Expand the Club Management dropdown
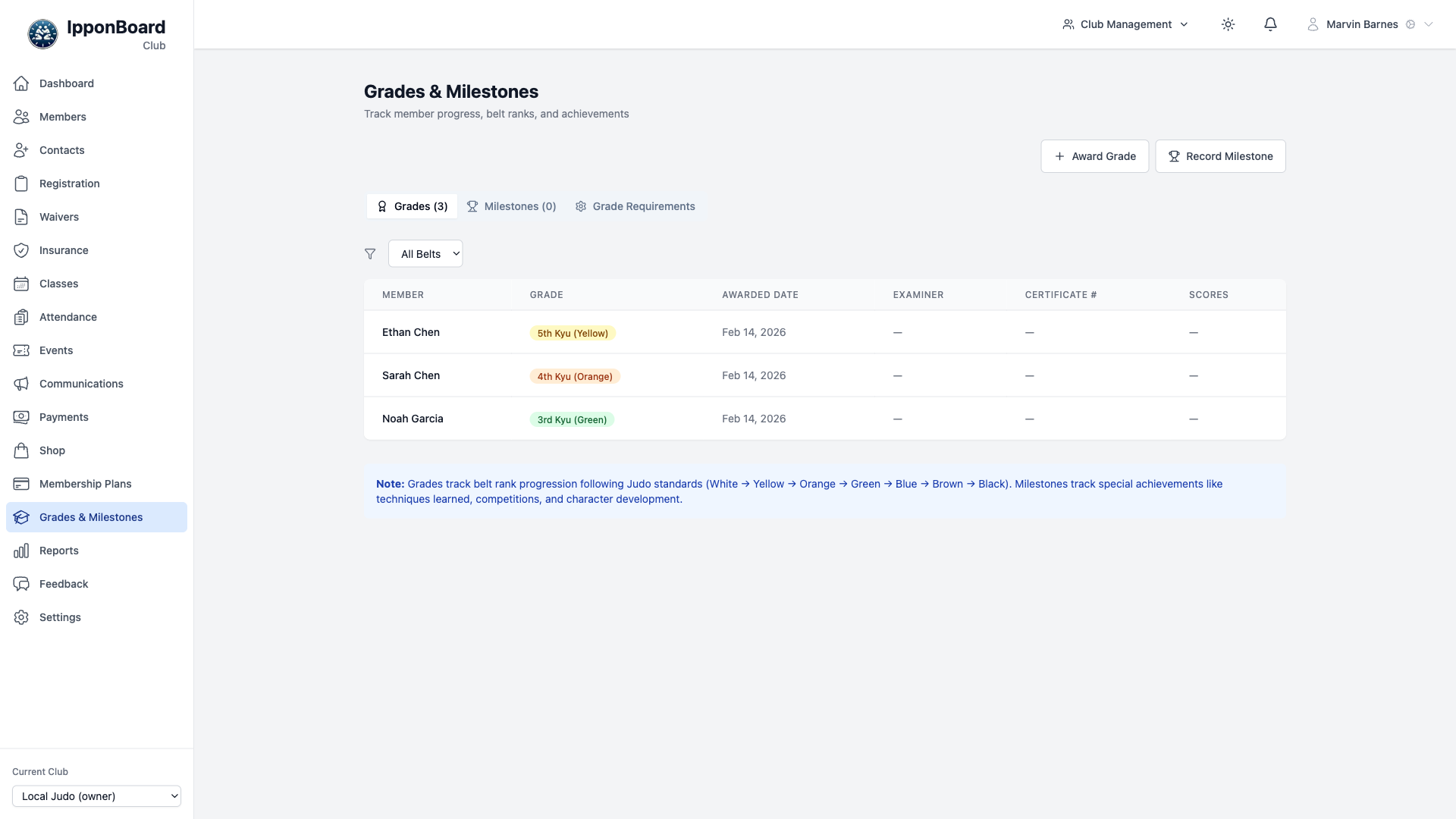The height and width of the screenshot is (819, 1456). [1125, 24]
